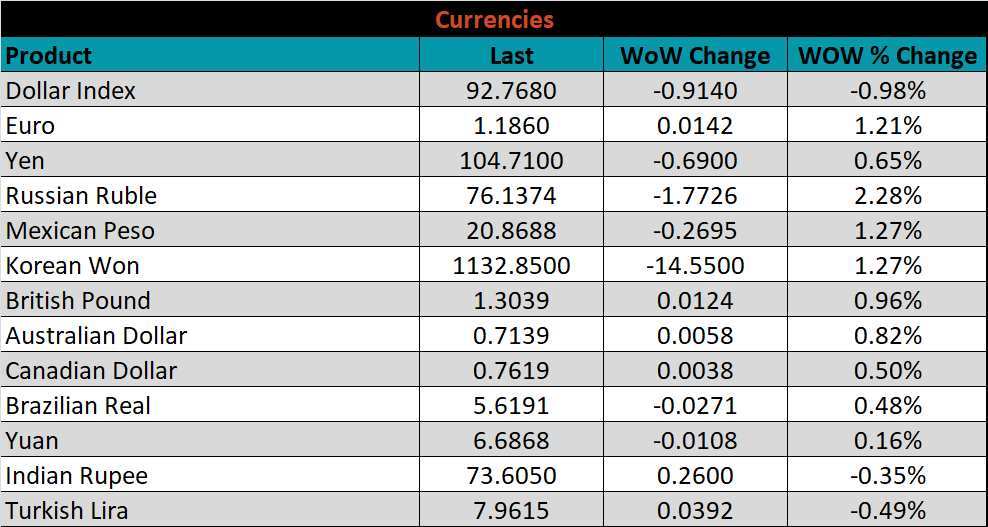This screenshot has width=988, height=527.
Task: Click the WOW % Change column header
Action: coord(887,55)
